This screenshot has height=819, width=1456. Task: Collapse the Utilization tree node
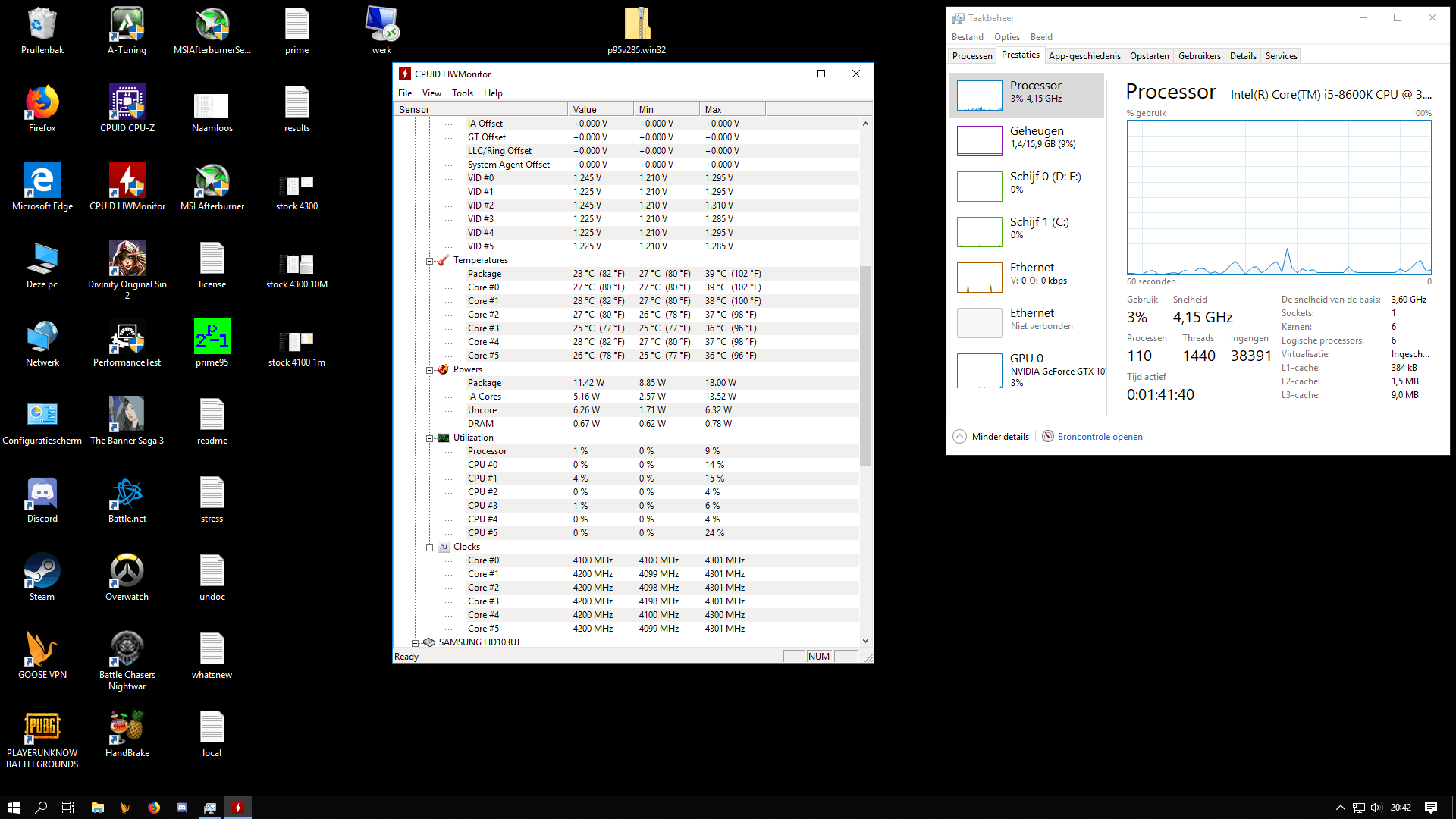point(429,438)
